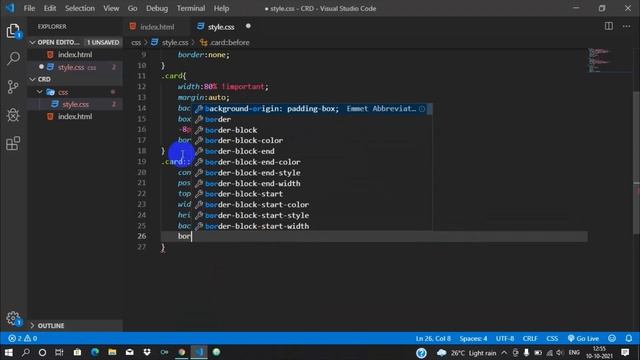Open the Search view in activity bar
This screenshot has width=640, height=360.
(13, 58)
